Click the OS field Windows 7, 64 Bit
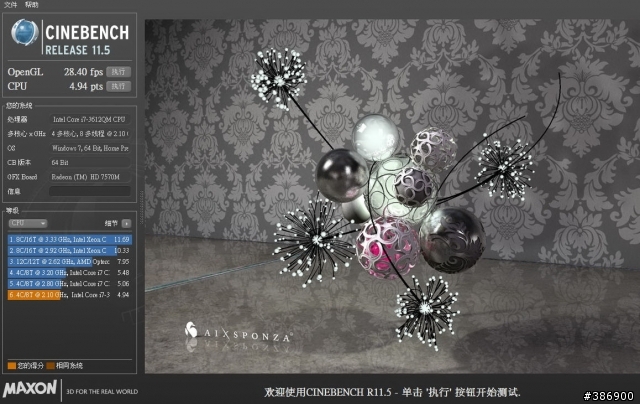 point(90,148)
